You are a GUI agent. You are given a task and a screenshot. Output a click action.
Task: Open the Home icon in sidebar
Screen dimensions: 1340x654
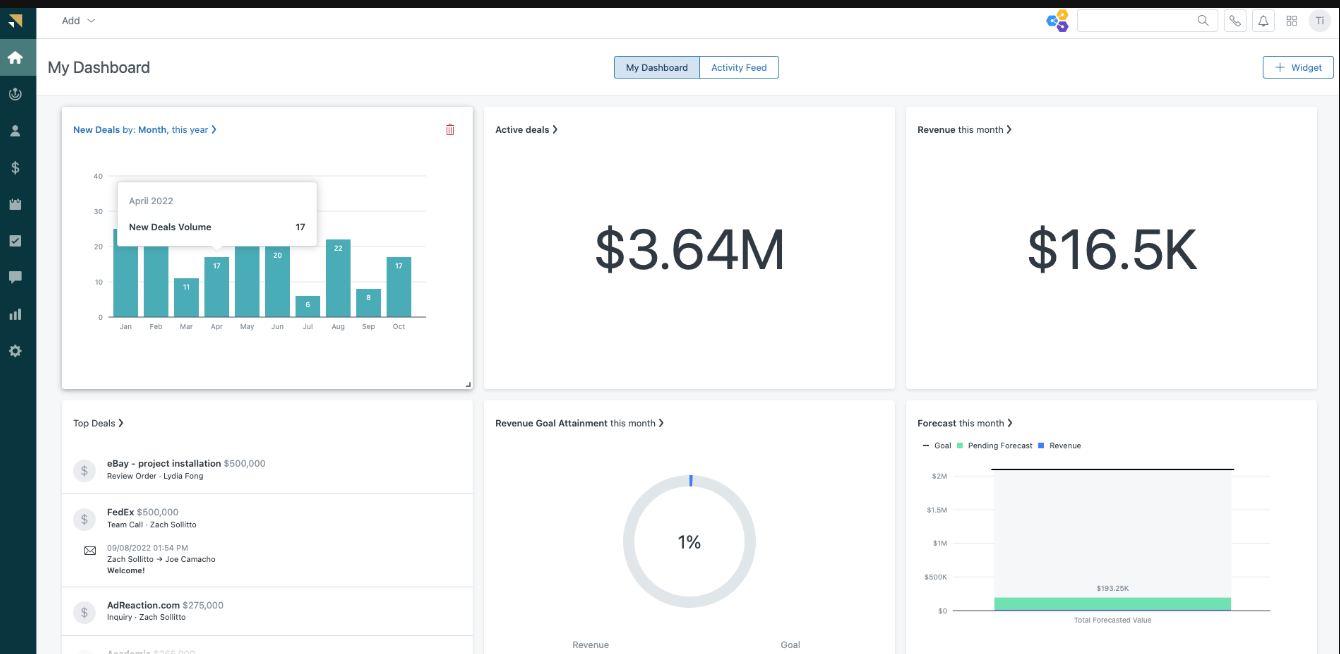(x=15, y=57)
